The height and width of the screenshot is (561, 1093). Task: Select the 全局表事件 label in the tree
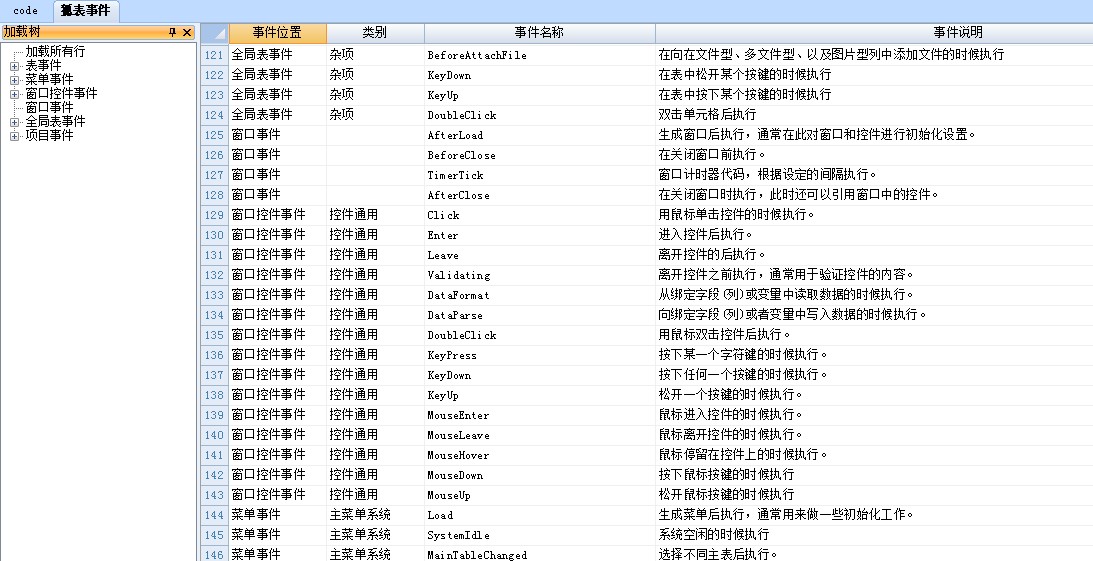pos(55,121)
